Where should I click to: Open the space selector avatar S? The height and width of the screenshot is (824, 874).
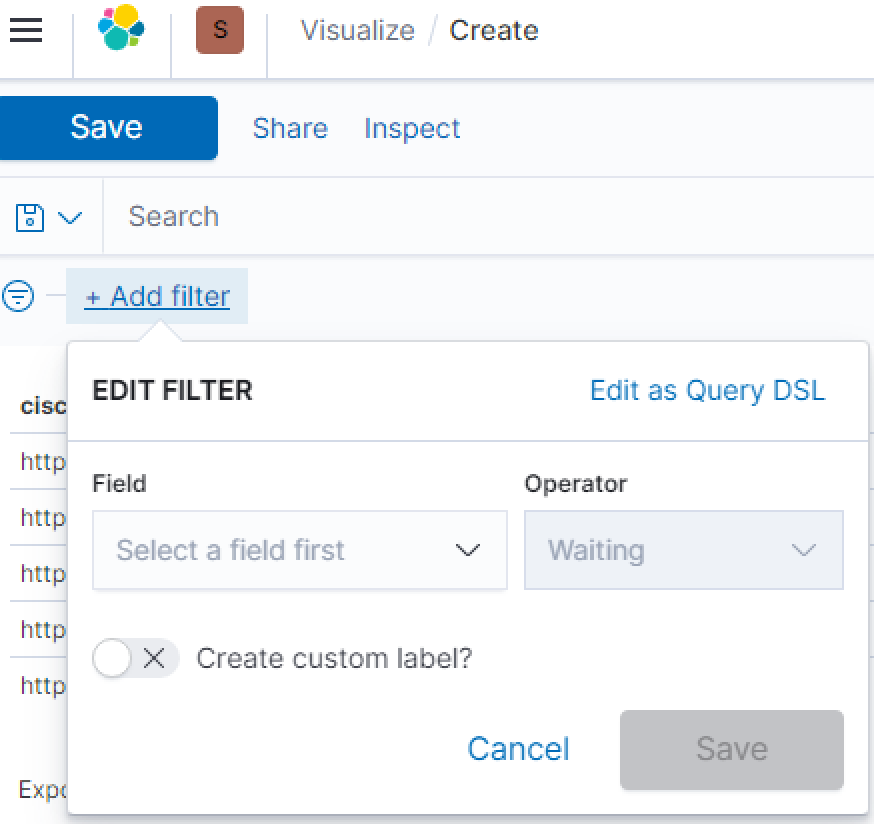click(x=220, y=30)
